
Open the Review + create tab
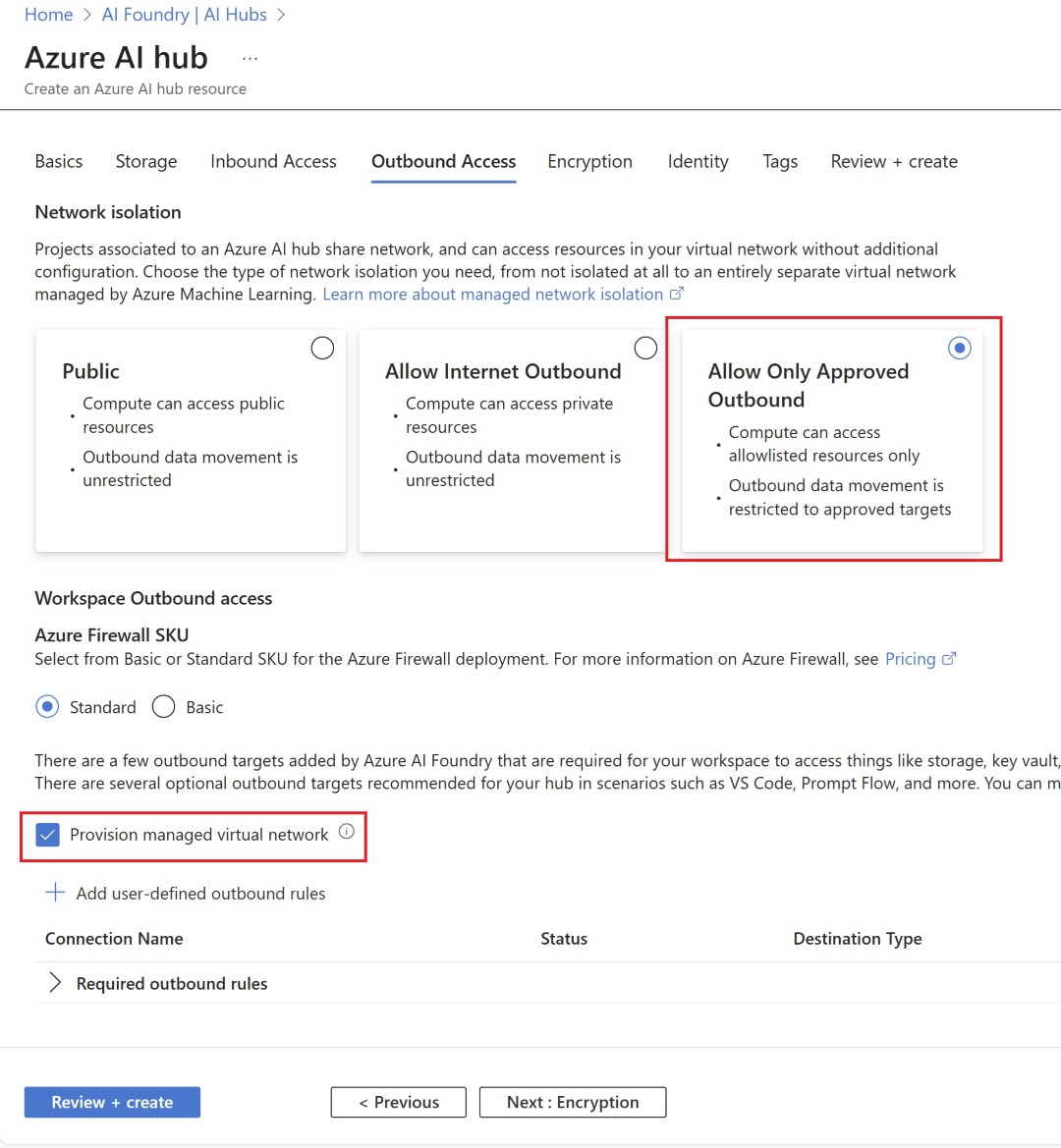pyautogui.click(x=894, y=161)
